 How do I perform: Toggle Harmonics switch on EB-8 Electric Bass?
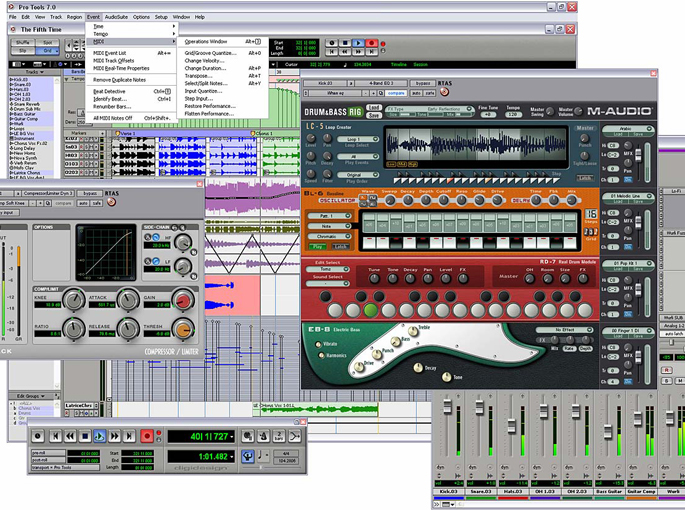point(322,355)
